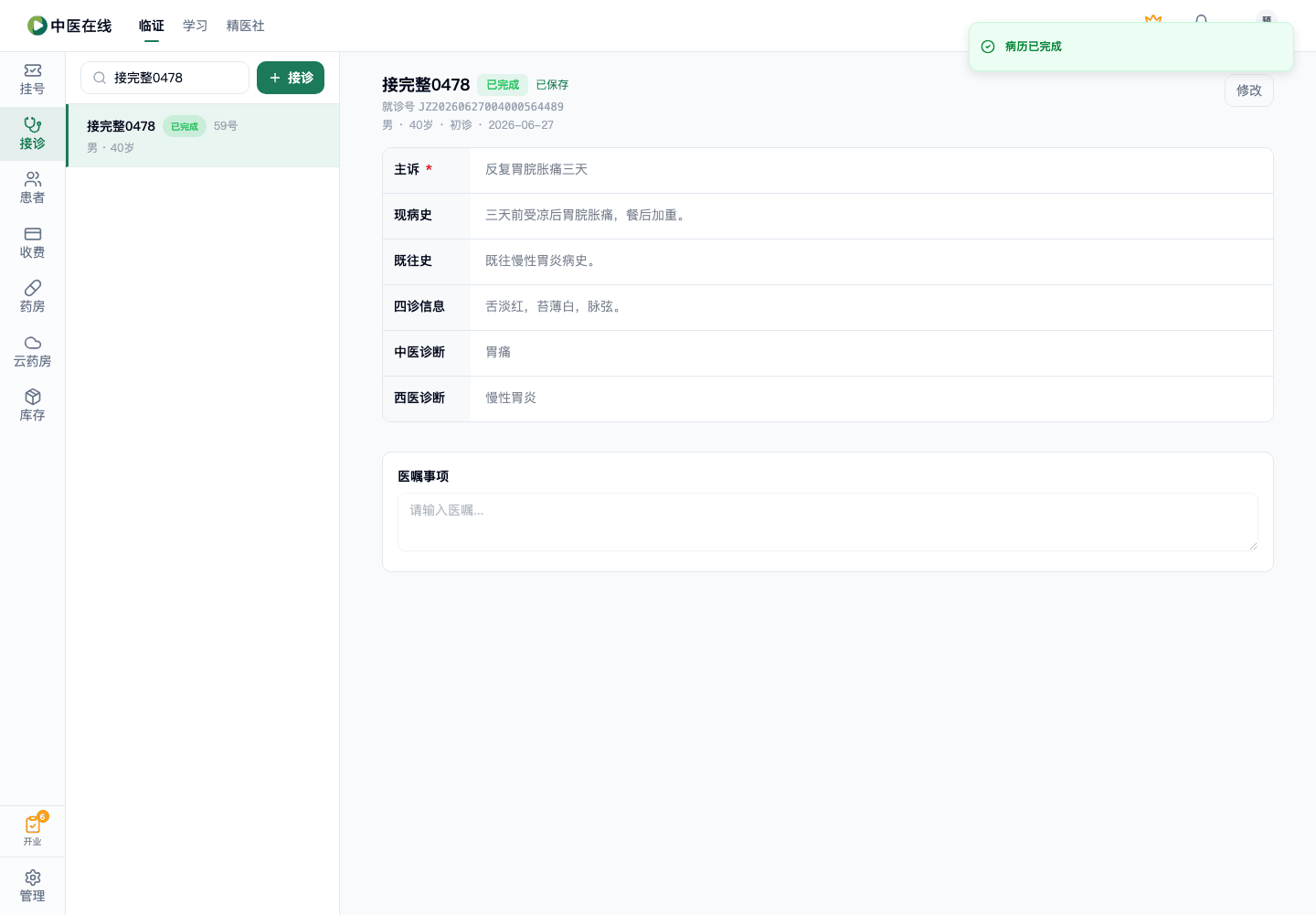This screenshot has width=1316, height=915.
Task: Open the user avatar menu
Action: click(x=1266, y=18)
